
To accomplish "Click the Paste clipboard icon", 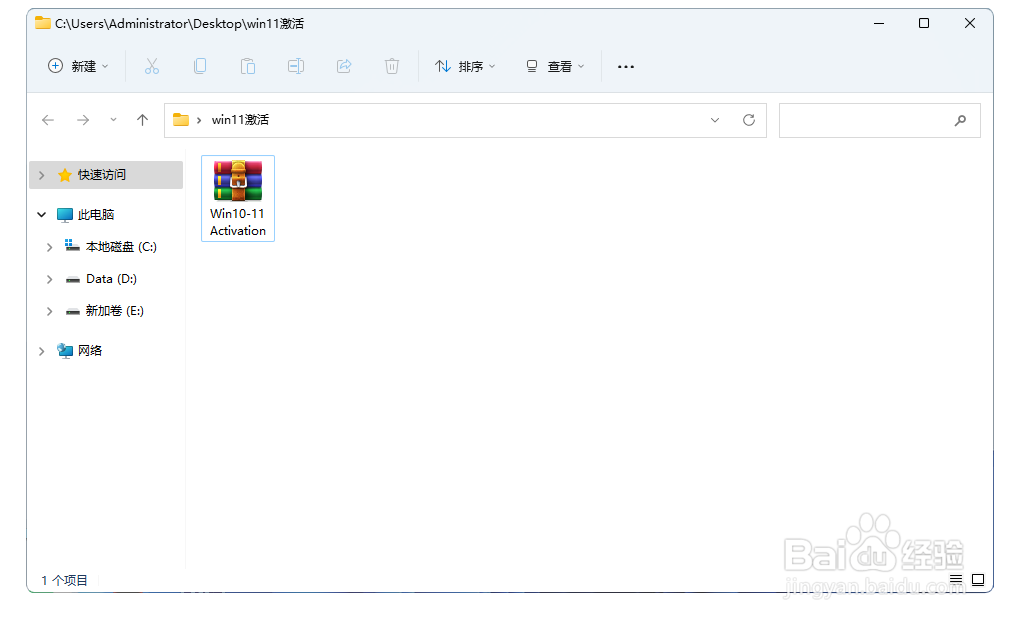I will [x=248, y=66].
